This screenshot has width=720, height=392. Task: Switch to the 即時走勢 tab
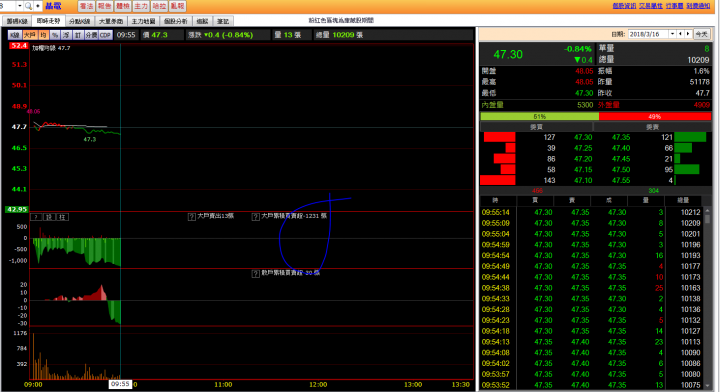tap(49, 21)
